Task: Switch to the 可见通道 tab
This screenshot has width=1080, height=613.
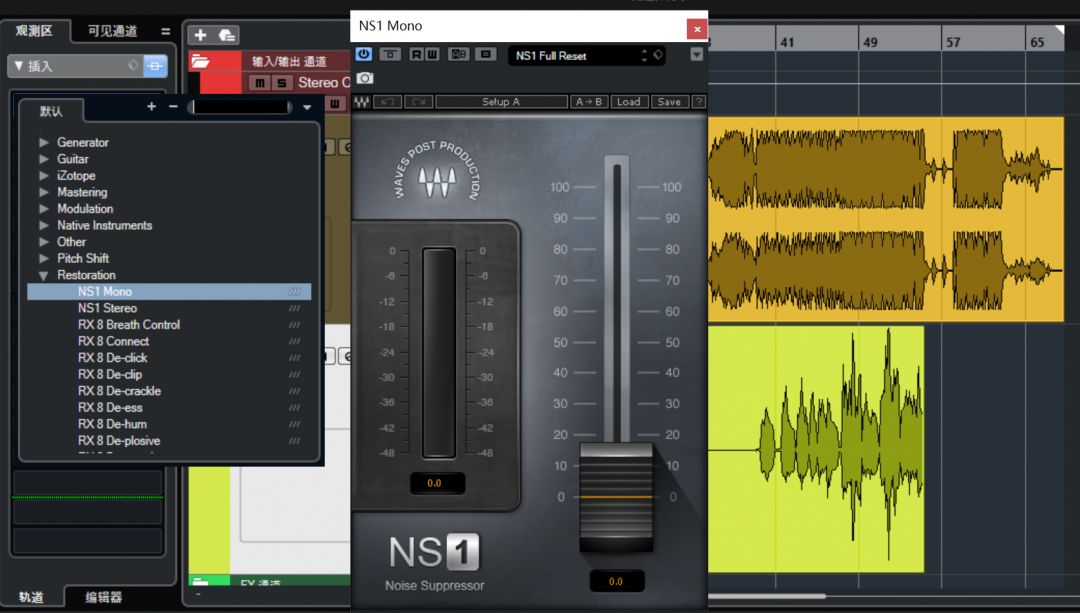Action: coord(112,31)
